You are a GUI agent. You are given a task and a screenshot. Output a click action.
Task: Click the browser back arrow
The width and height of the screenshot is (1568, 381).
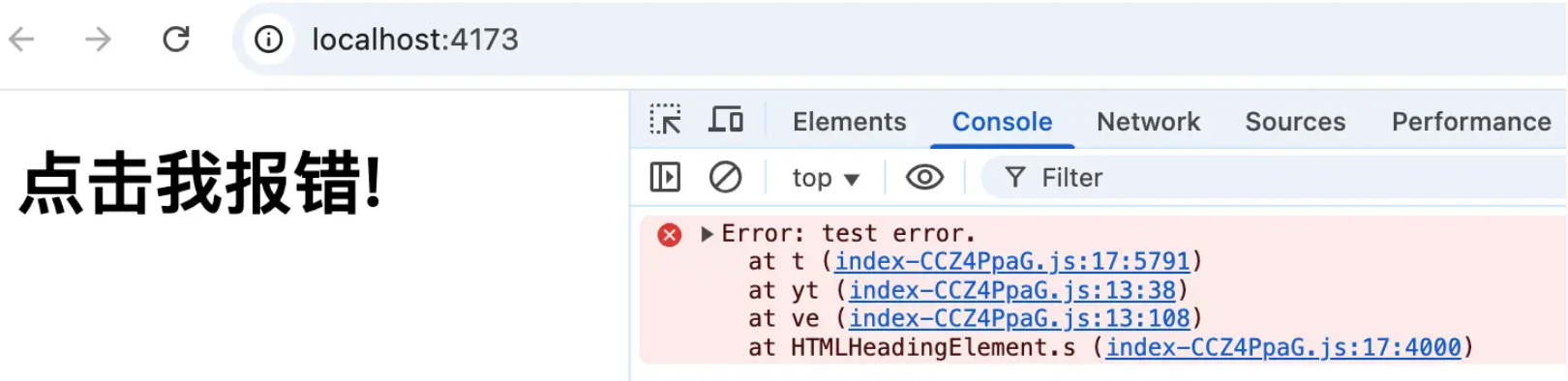coord(21,40)
